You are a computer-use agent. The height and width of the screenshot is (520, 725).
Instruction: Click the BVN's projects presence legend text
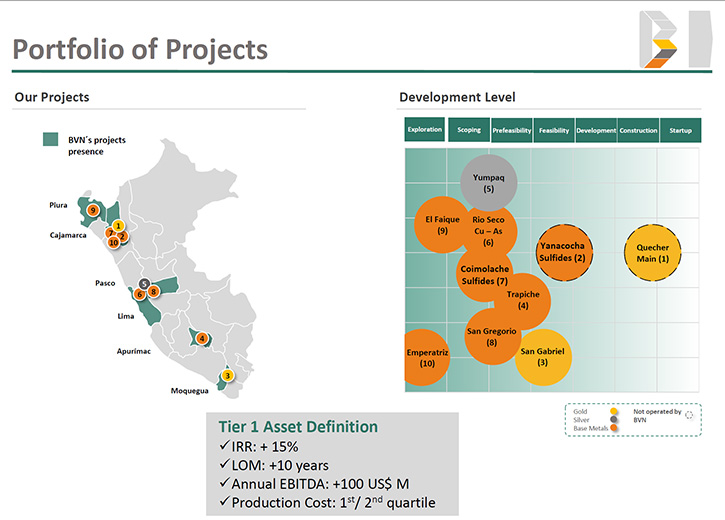tap(97, 146)
